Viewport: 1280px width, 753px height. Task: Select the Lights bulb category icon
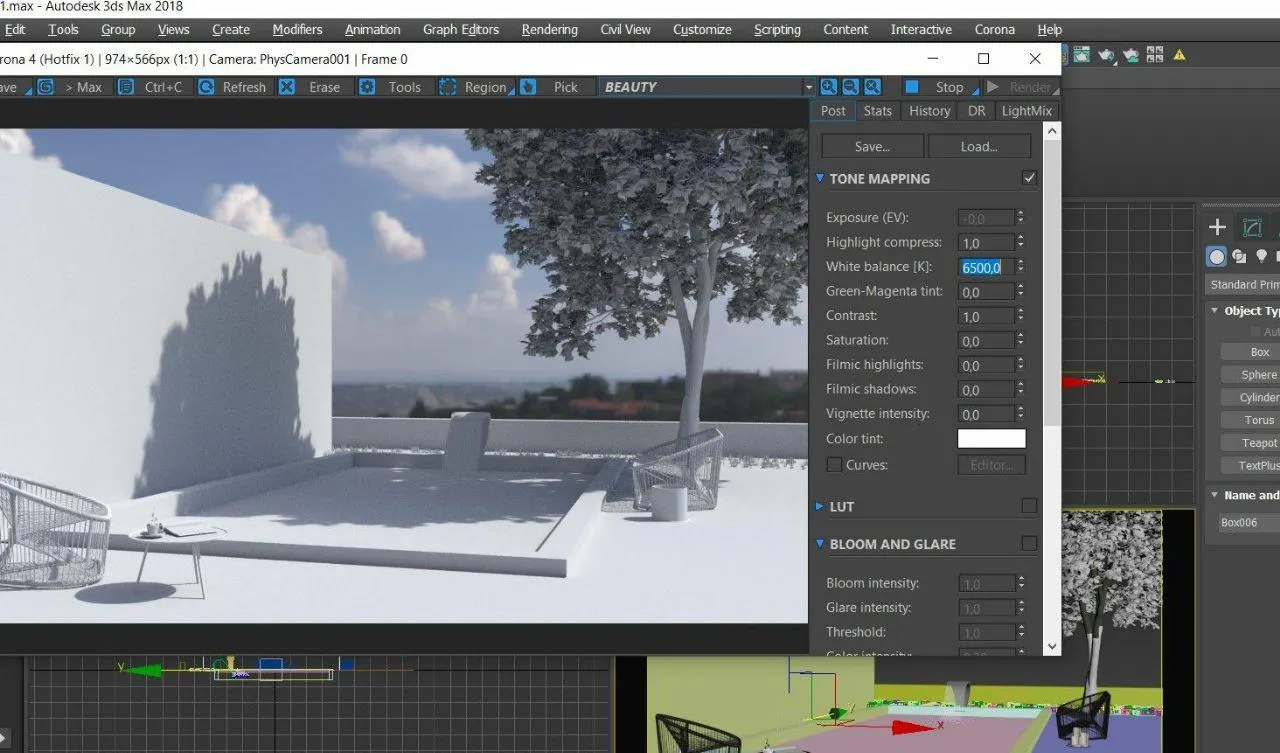coord(1262,257)
